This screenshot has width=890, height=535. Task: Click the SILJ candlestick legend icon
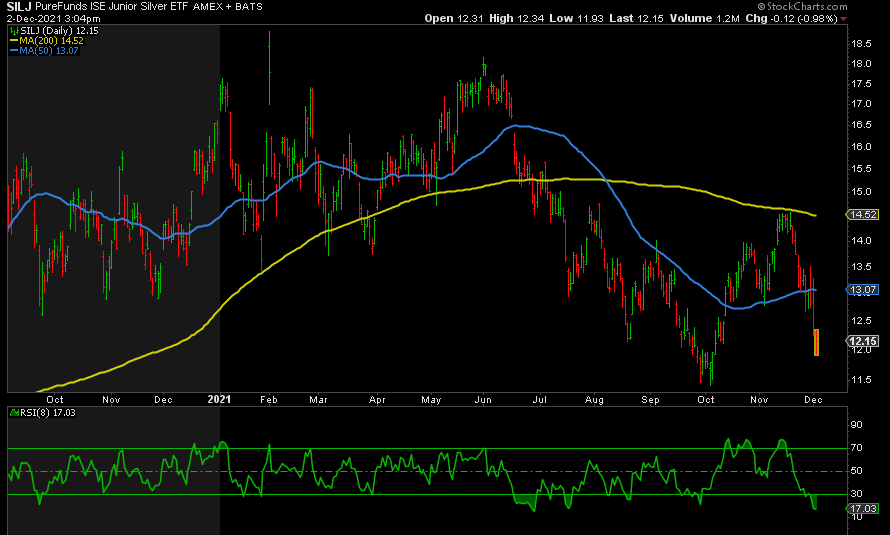[x=14, y=31]
